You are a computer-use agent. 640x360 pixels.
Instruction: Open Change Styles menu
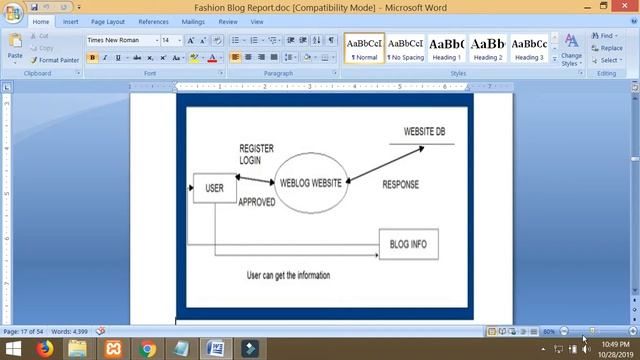coord(571,50)
